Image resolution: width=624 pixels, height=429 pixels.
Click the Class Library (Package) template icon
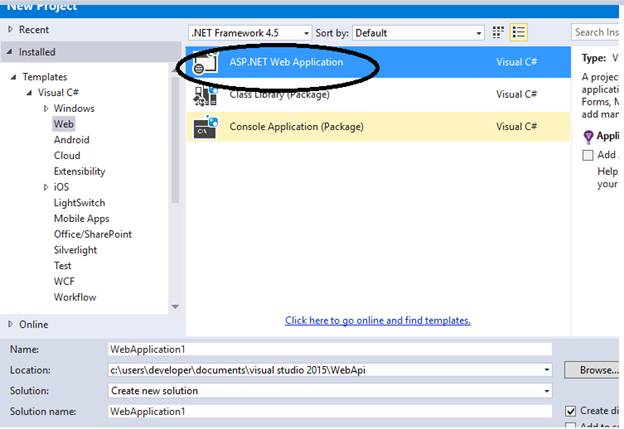pos(205,95)
